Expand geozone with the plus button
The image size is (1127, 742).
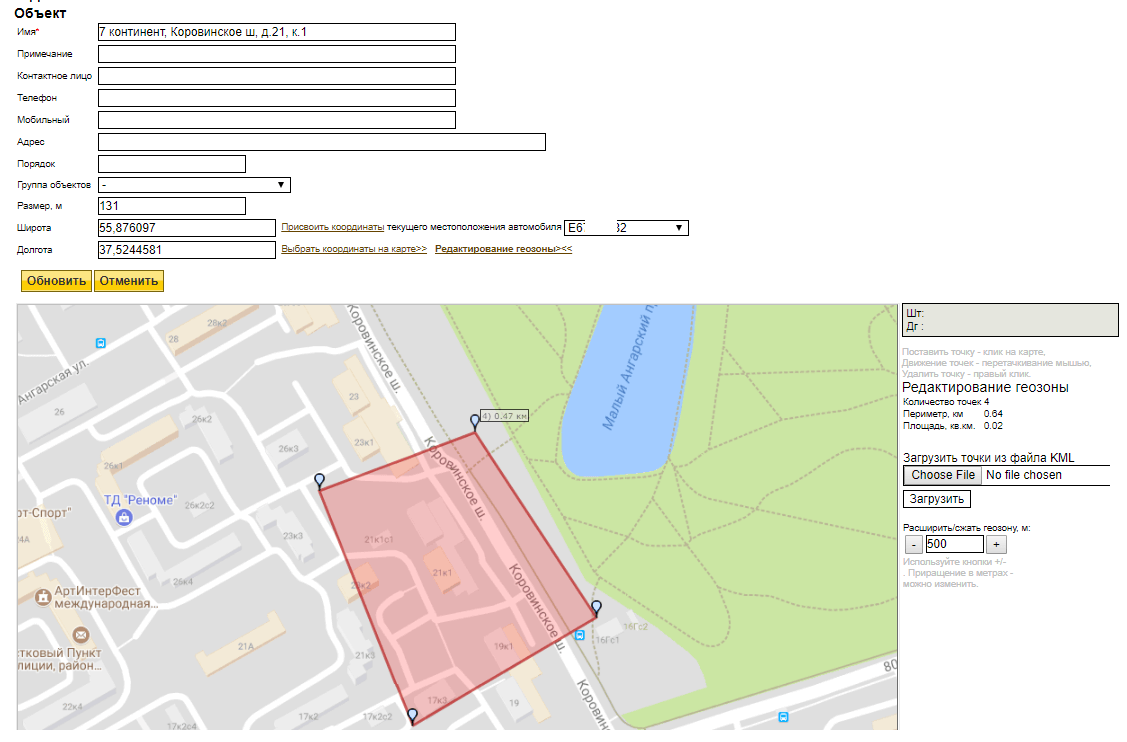click(x=996, y=545)
